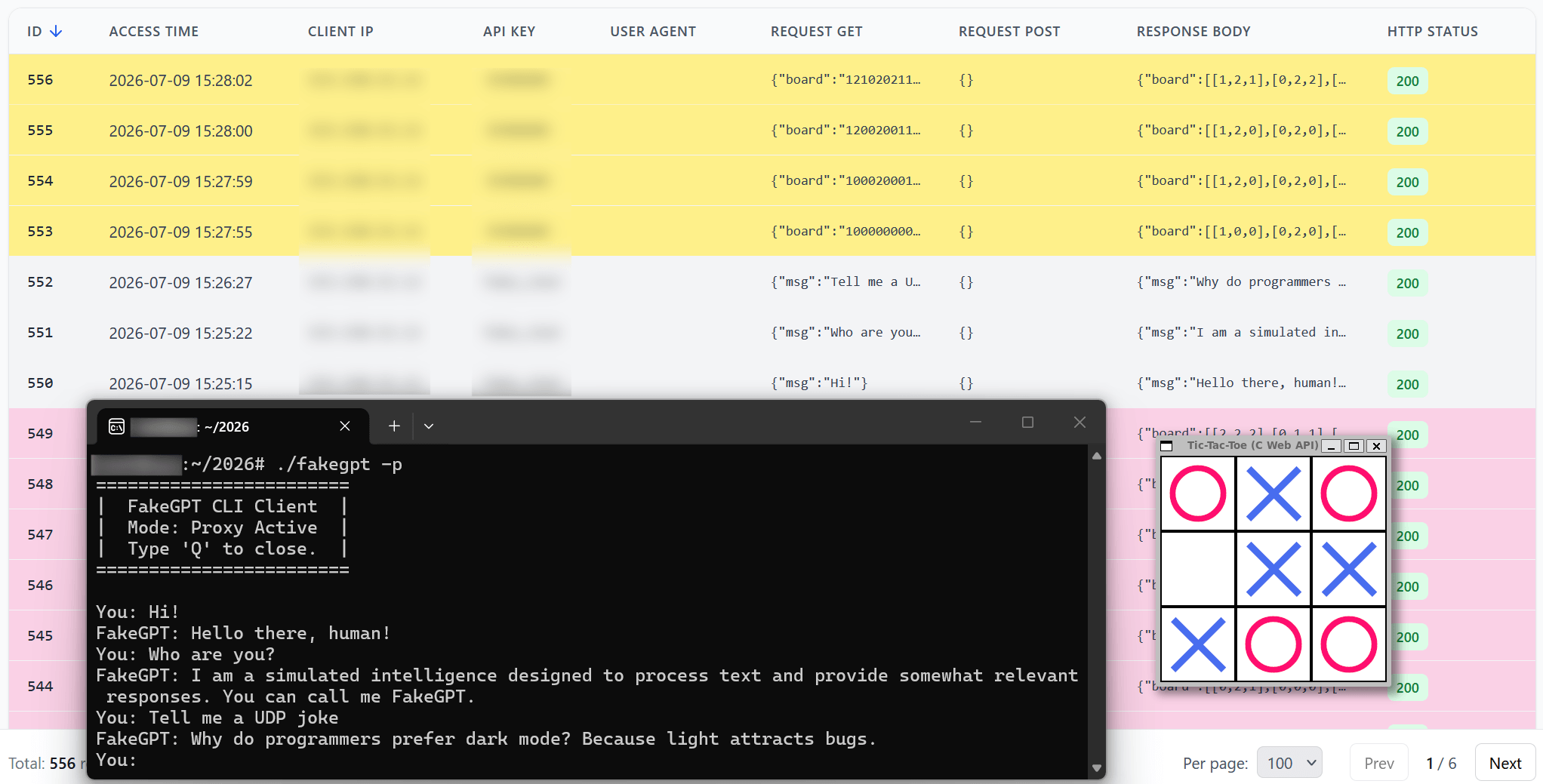Select log row ID 556

click(771, 79)
